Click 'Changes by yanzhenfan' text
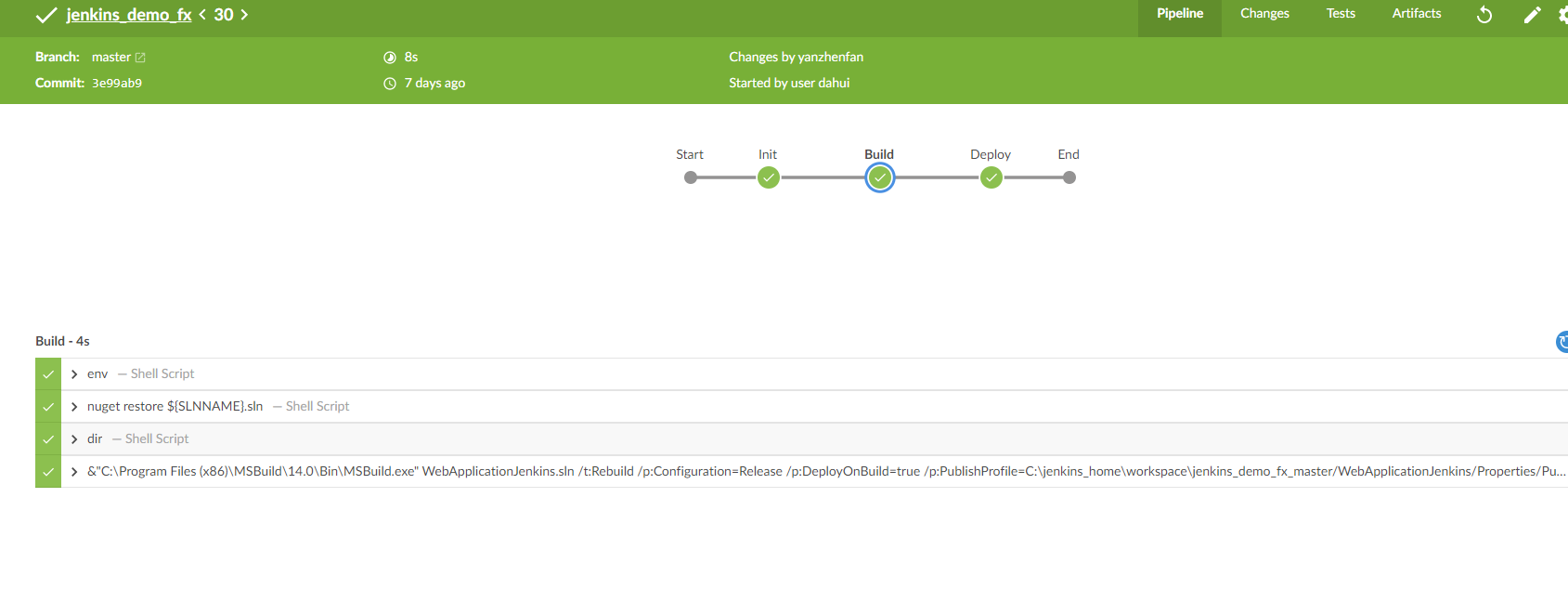1568x615 pixels. (x=797, y=58)
